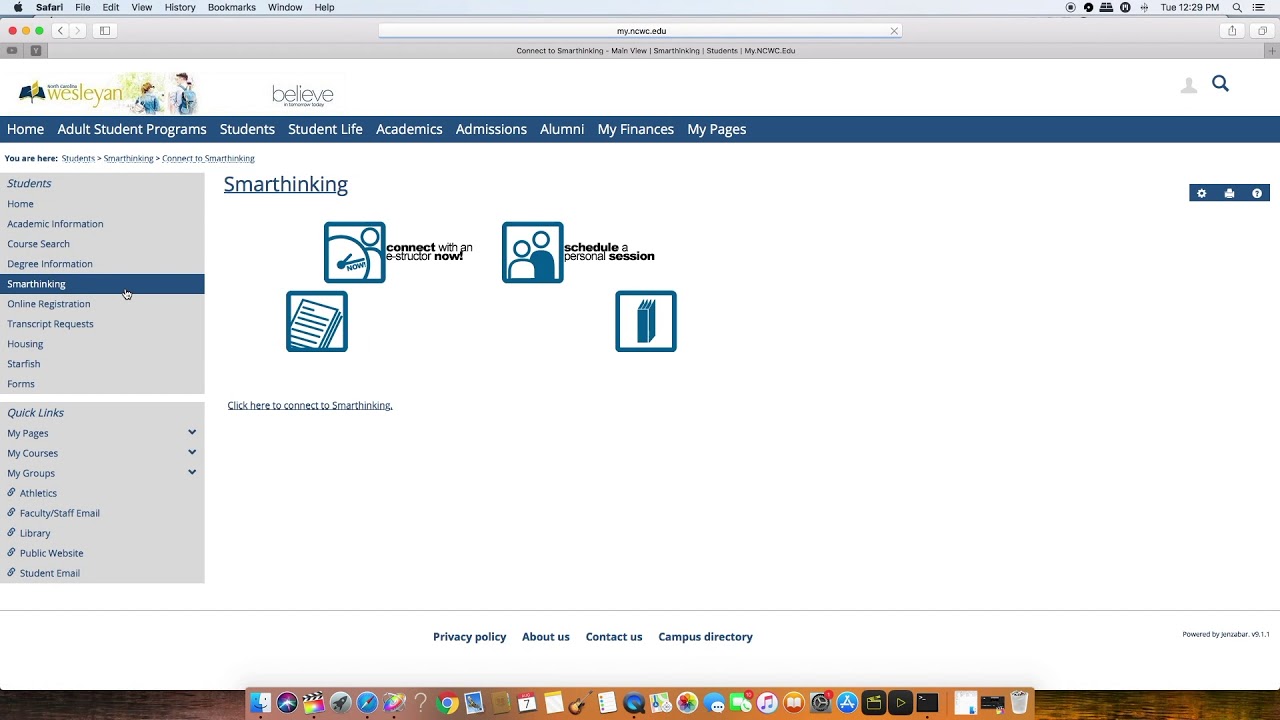Image resolution: width=1280 pixels, height=720 pixels.
Task: Open Transcript Requests in the sidebar
Action: (x=50, y=324)
